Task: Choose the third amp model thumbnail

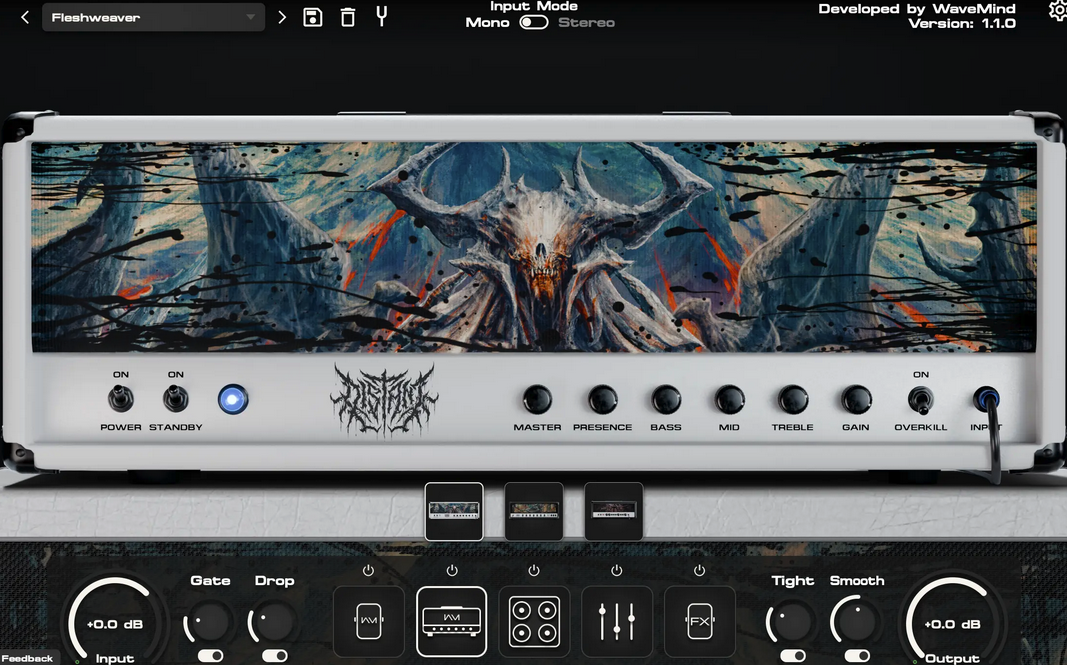Action: pyautogui.click(x=613, y=511)
